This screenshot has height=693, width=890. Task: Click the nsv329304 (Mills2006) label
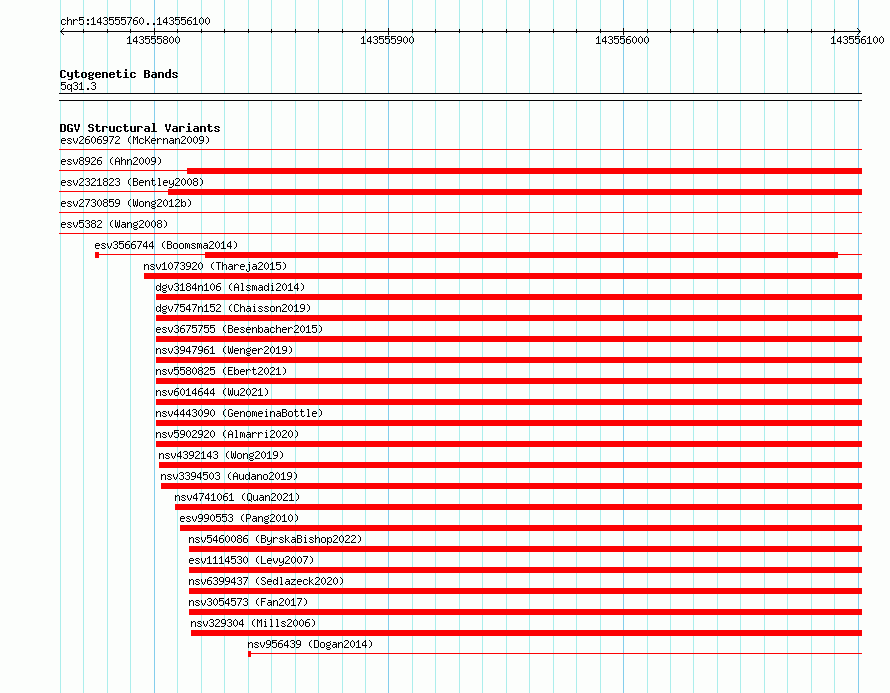click(x=253, y=623)
